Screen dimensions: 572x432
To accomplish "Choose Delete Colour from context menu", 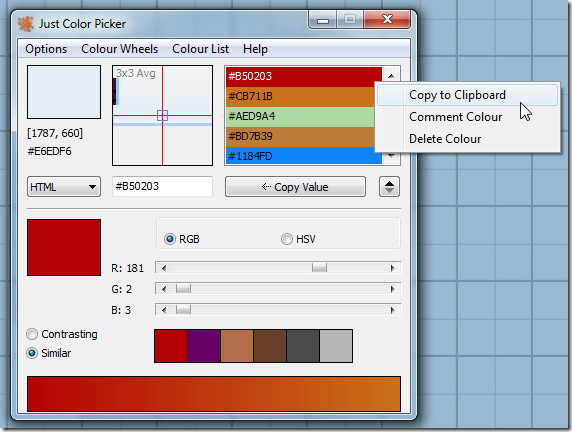I will click(x=467, y=139).
